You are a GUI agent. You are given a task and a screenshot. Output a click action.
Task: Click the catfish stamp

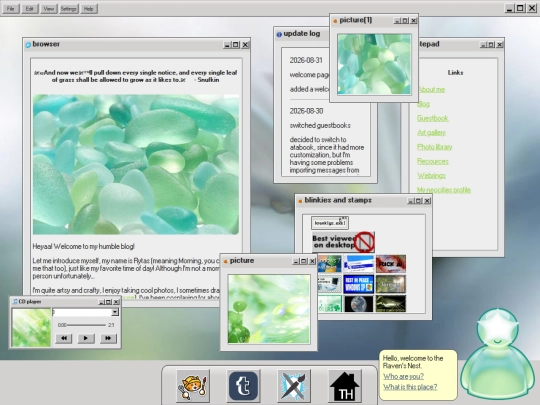(x=391, y=304)
